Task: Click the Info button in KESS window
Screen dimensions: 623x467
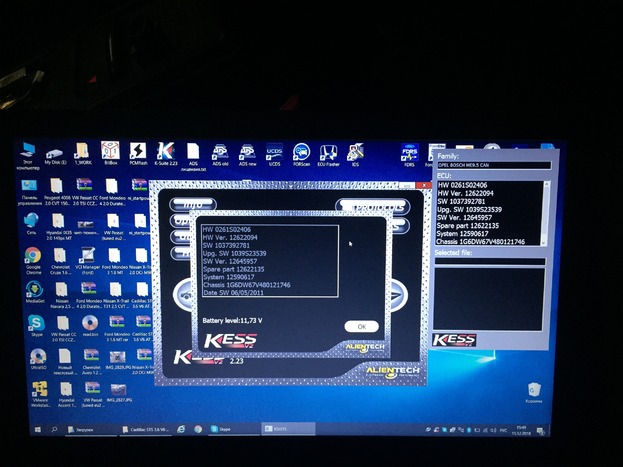Action: pyautogui.click(x=191, y=205)
